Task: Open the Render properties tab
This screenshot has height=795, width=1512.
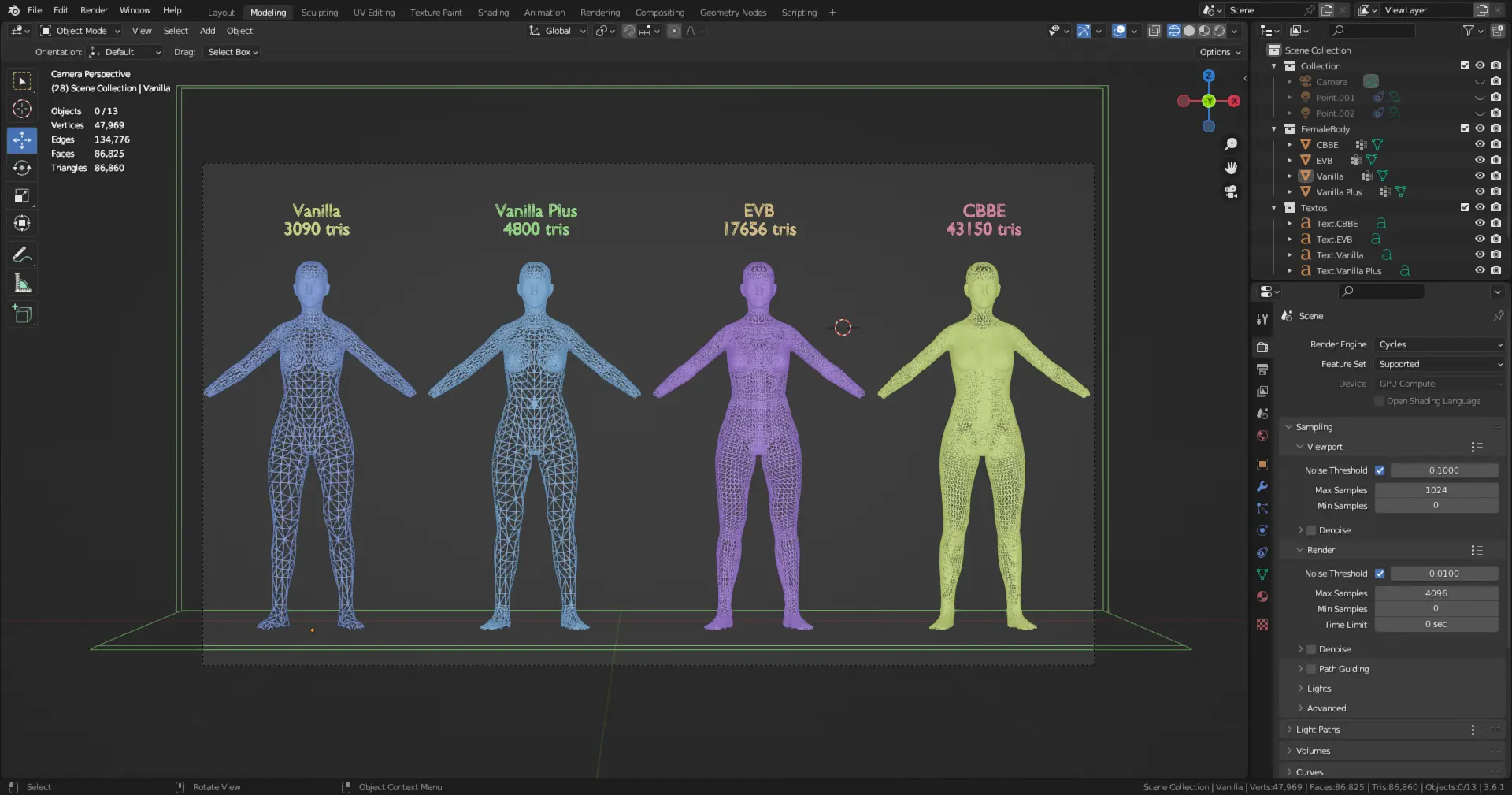Action: [x=1262, y=347]
